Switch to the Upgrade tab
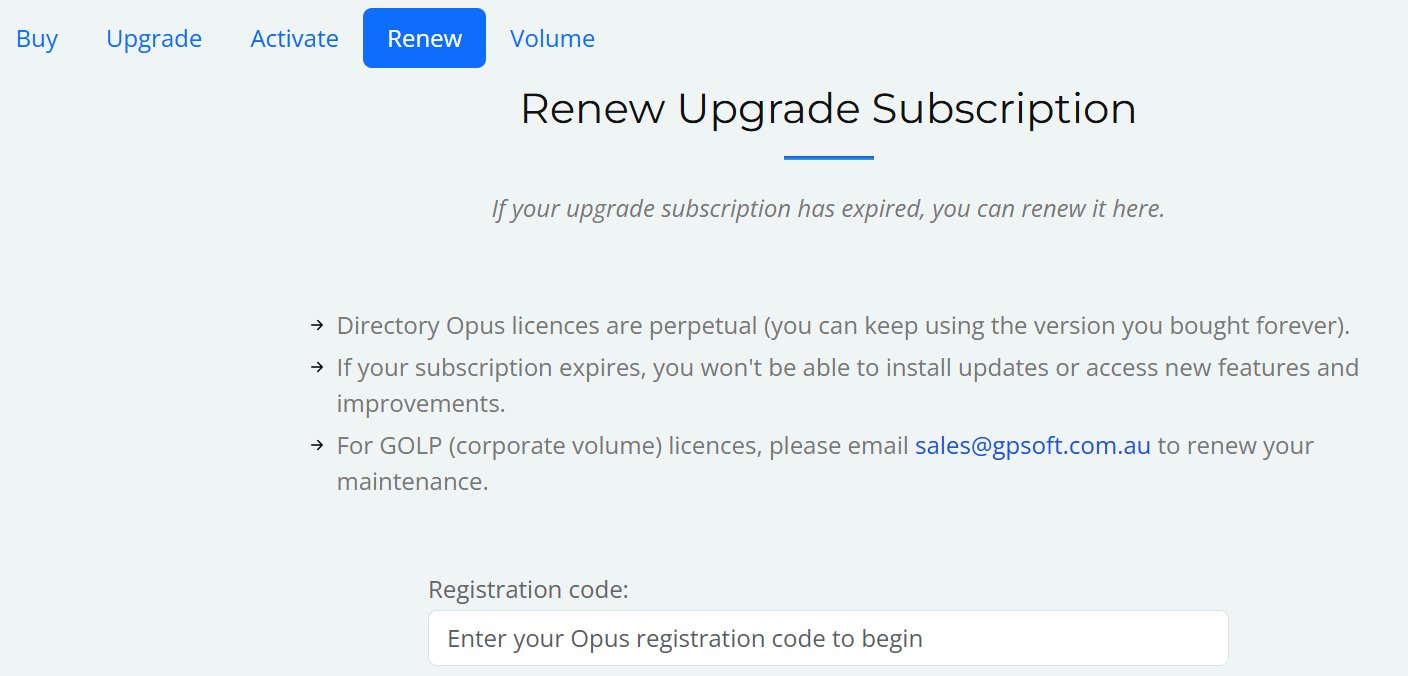1408x676 pixels. point(154,38)
